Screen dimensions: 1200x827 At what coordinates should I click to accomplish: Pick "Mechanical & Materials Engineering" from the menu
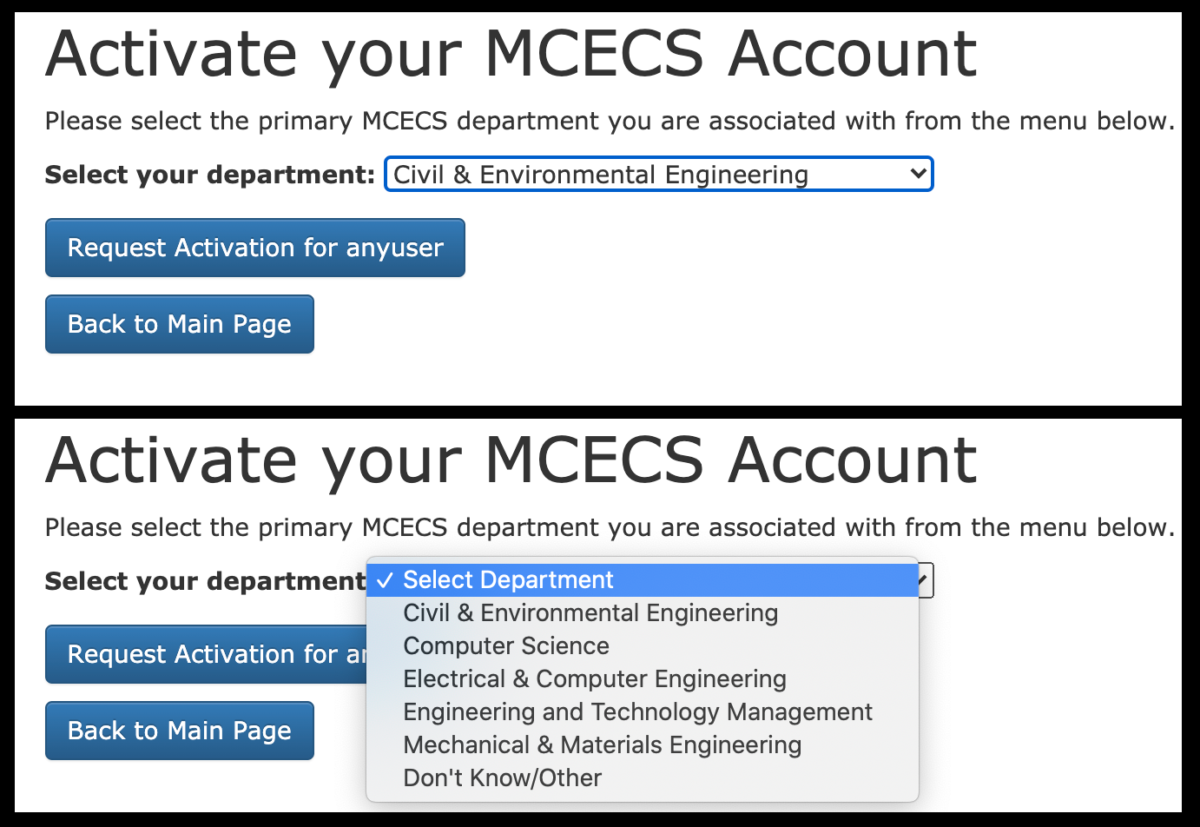click(x=601, y=744)
